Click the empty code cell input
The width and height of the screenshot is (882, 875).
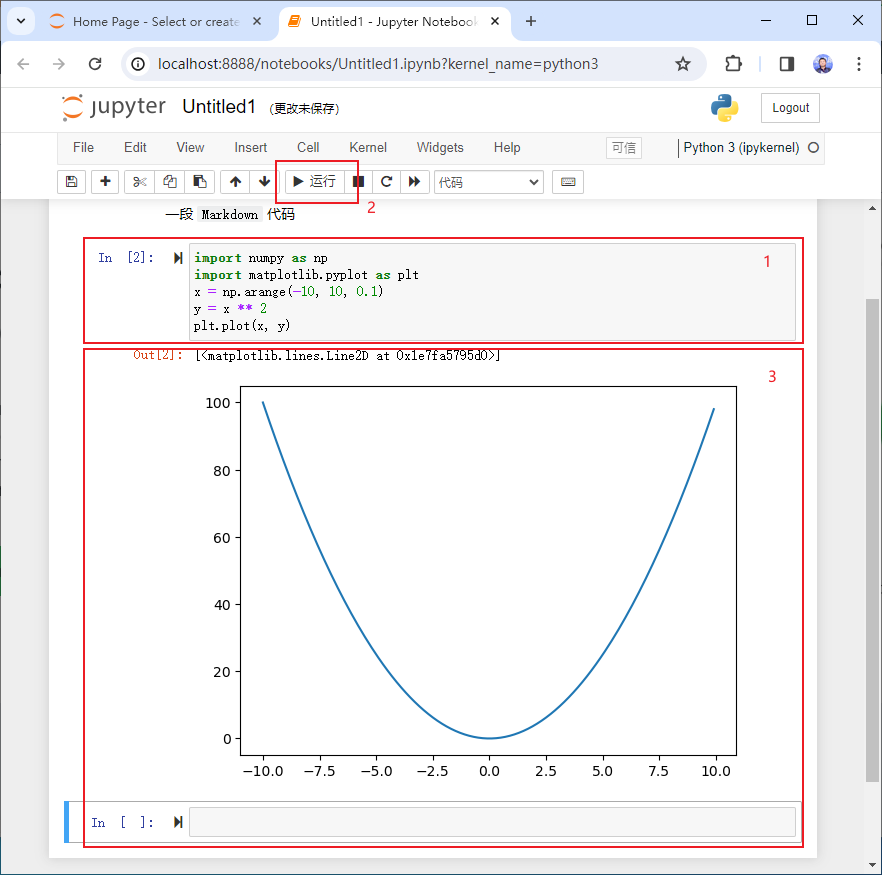(492, 822)
